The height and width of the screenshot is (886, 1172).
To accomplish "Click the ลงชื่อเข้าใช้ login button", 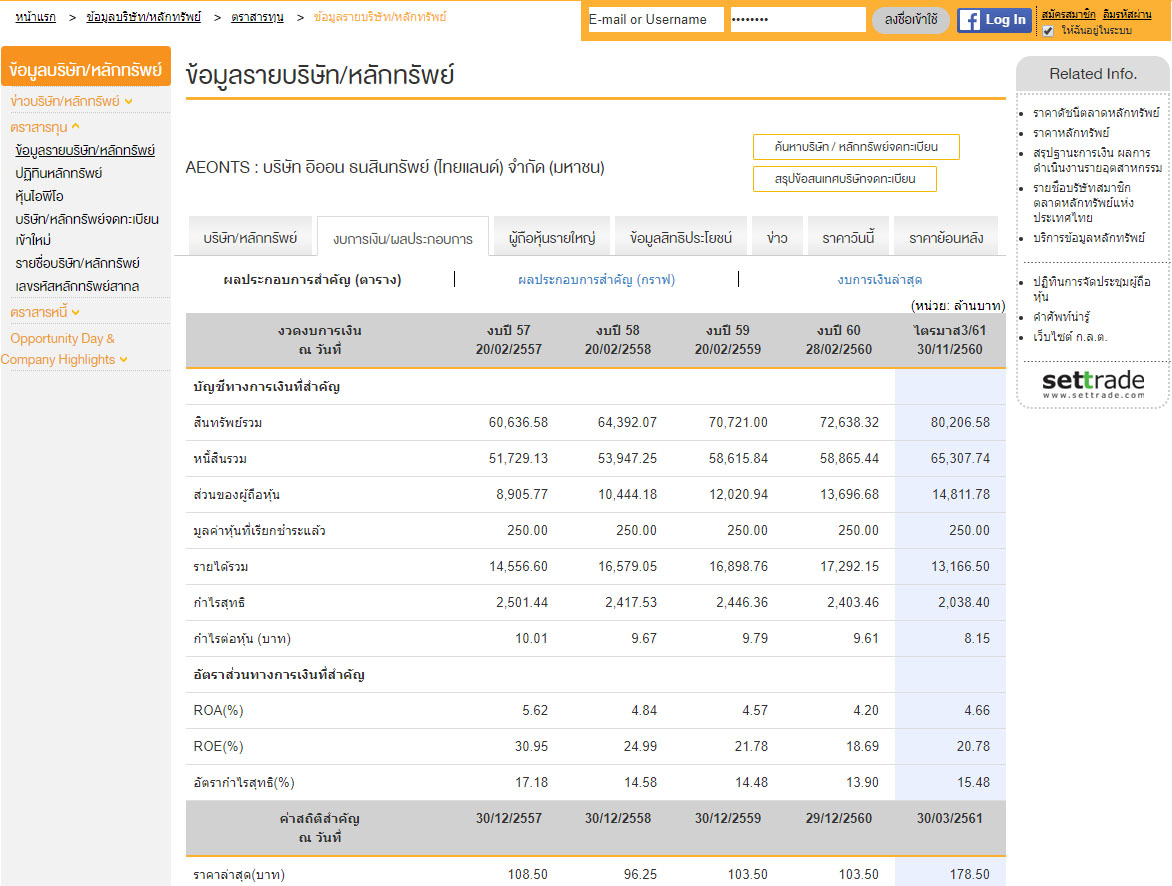I will coord(911,19).
